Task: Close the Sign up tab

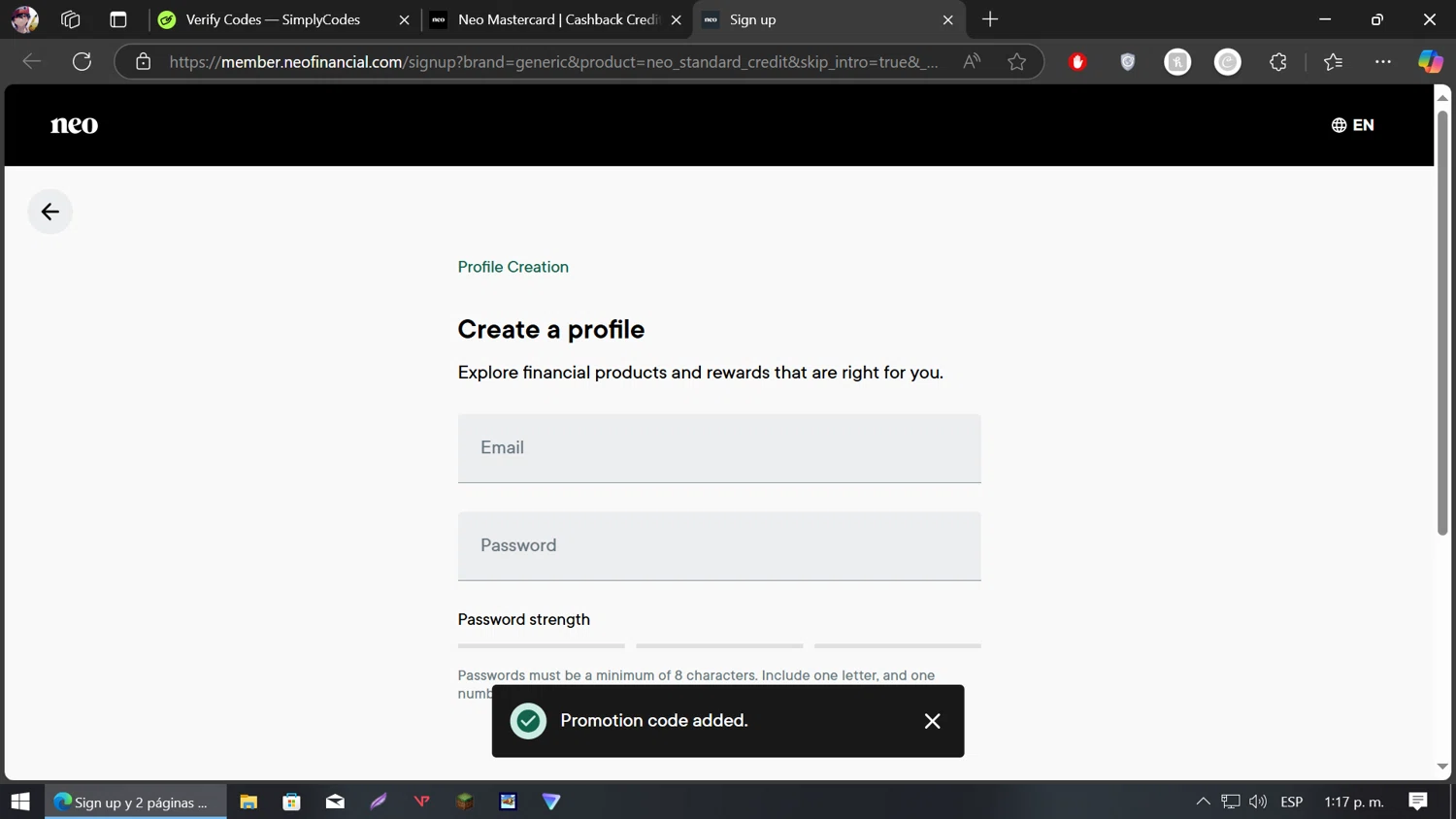Action: tap(947, 19)
